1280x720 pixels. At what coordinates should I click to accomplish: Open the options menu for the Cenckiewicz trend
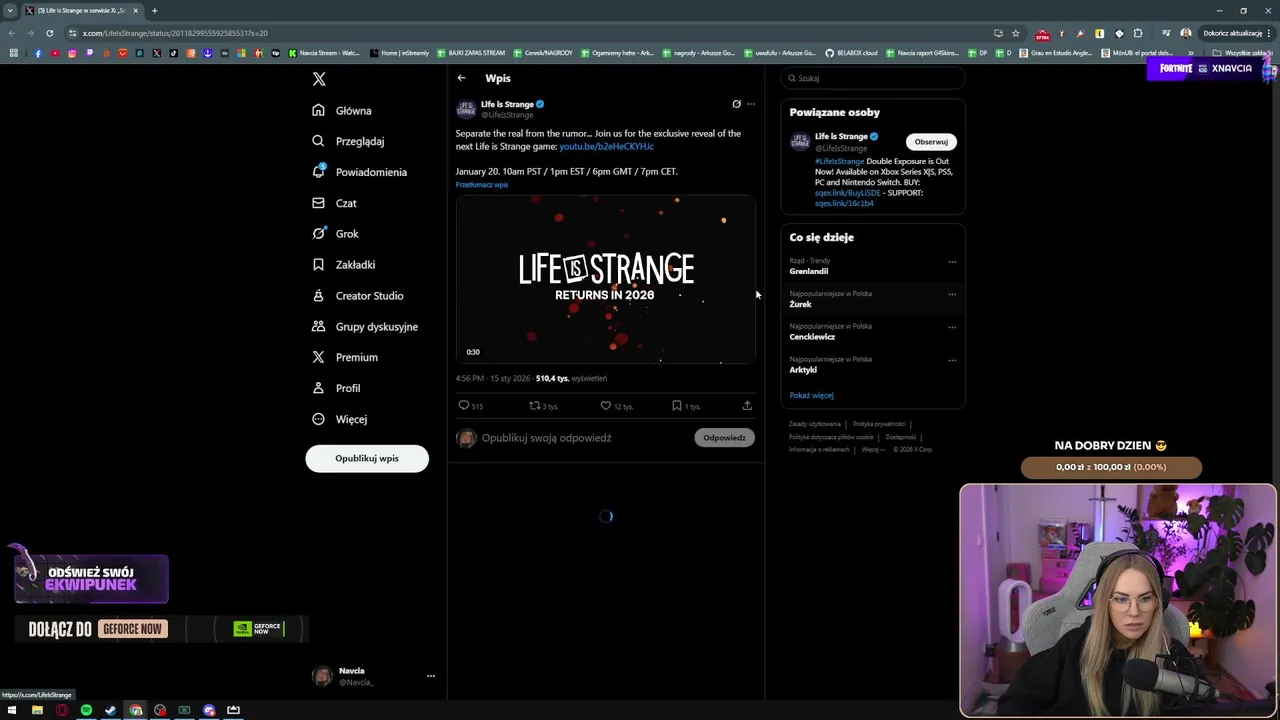point(952,327)
